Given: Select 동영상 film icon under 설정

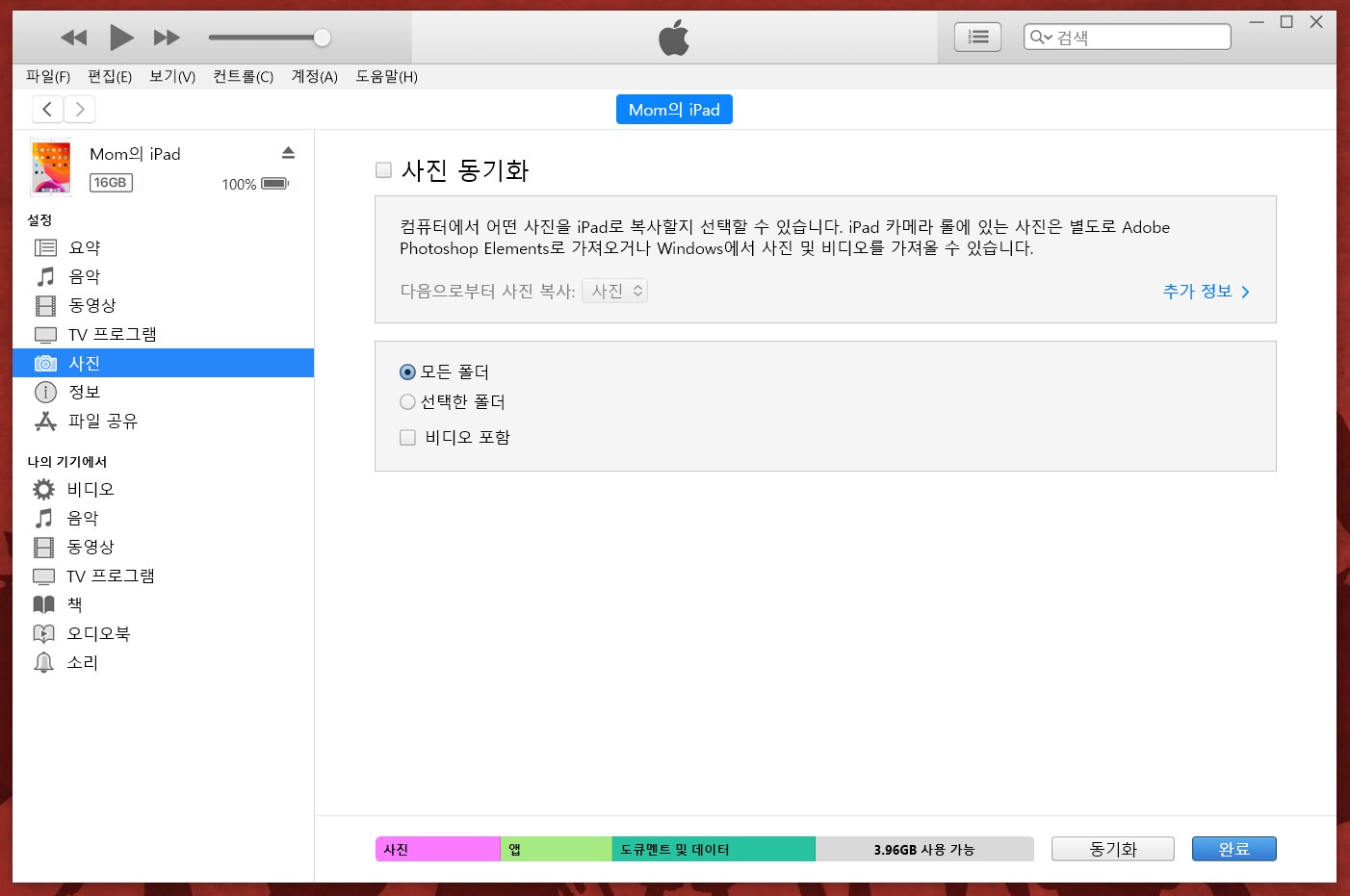Looking at the screenshot, I should coord(45,305).
